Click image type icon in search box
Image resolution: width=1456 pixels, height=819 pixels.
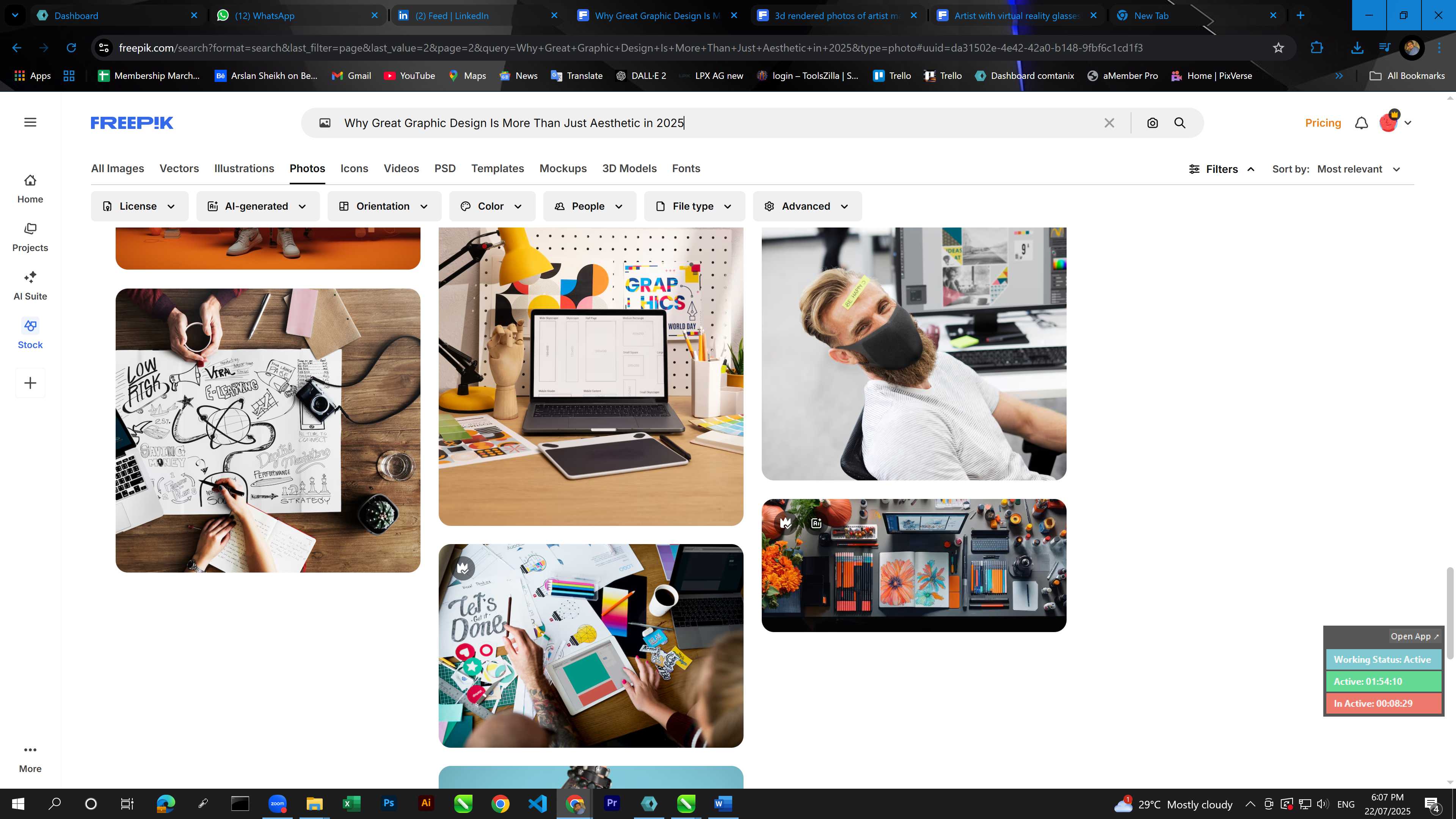(325, 122)
